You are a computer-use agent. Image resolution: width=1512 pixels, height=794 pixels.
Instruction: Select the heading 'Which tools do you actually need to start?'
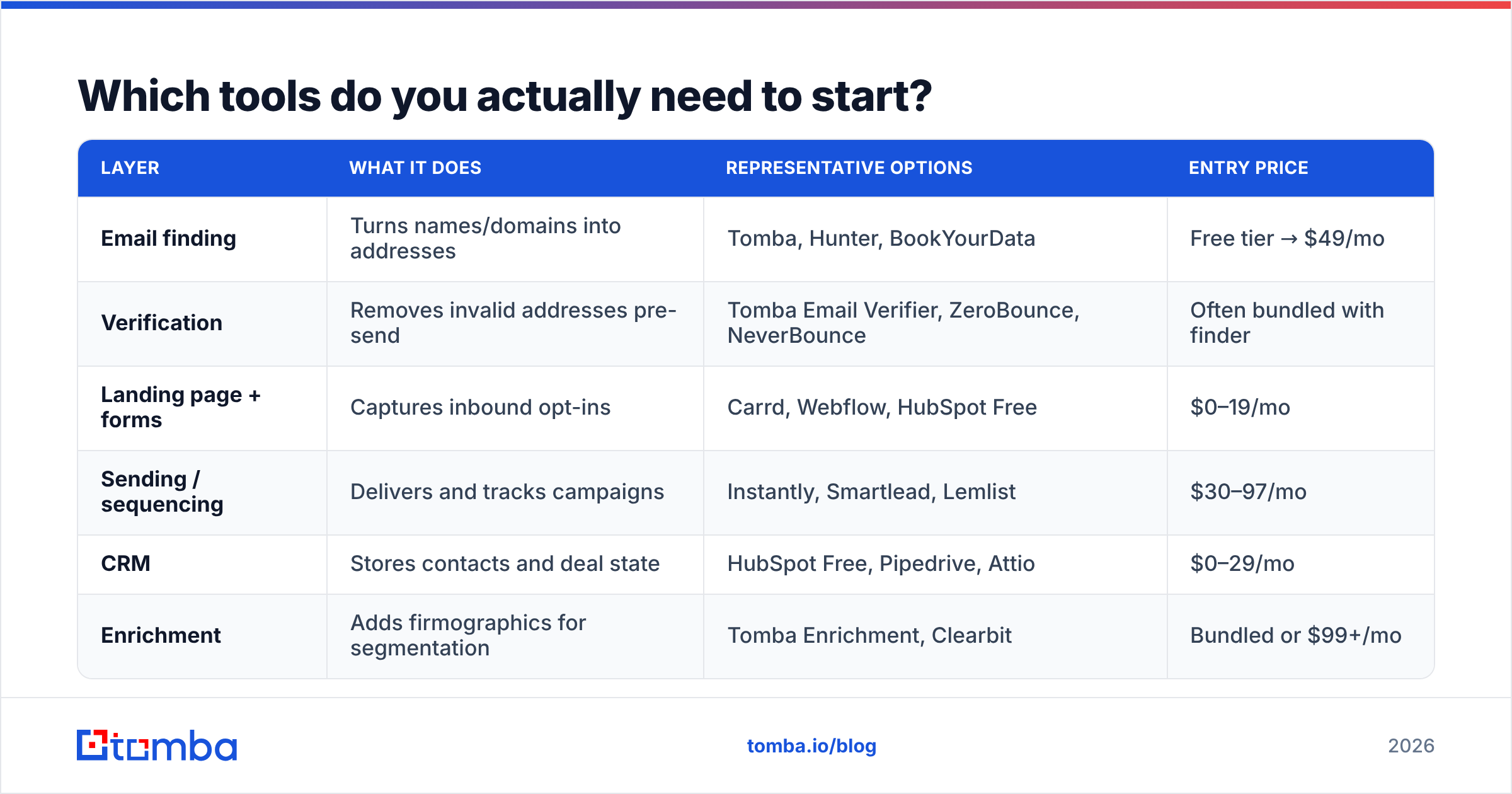[505, 96]
